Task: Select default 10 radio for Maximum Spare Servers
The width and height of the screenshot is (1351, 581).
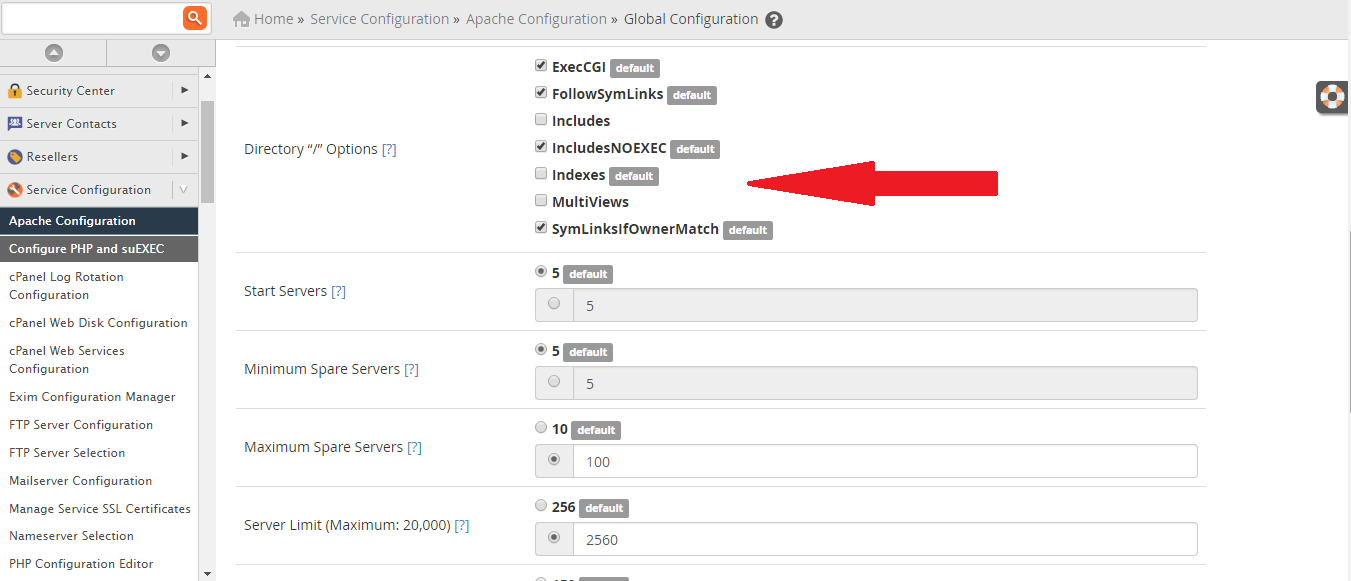Action: pos(541,428)
